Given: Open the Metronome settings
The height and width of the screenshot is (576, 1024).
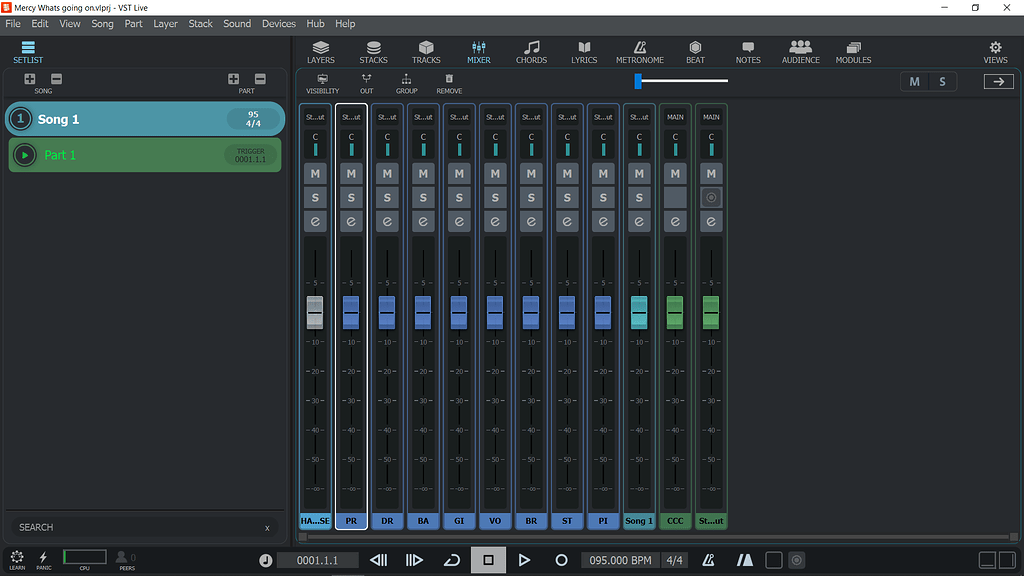Looking at the screenshot, I should 639,52.
